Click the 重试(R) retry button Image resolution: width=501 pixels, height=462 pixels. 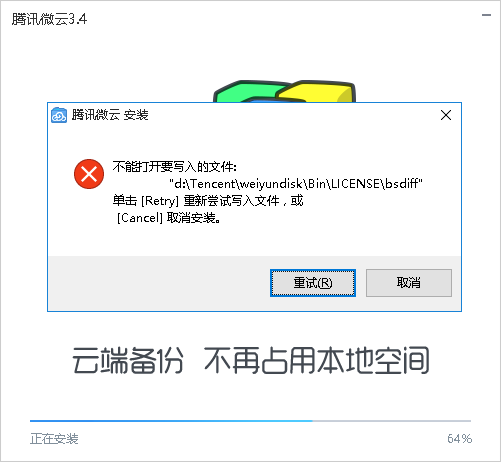click(x=313, y=283)
